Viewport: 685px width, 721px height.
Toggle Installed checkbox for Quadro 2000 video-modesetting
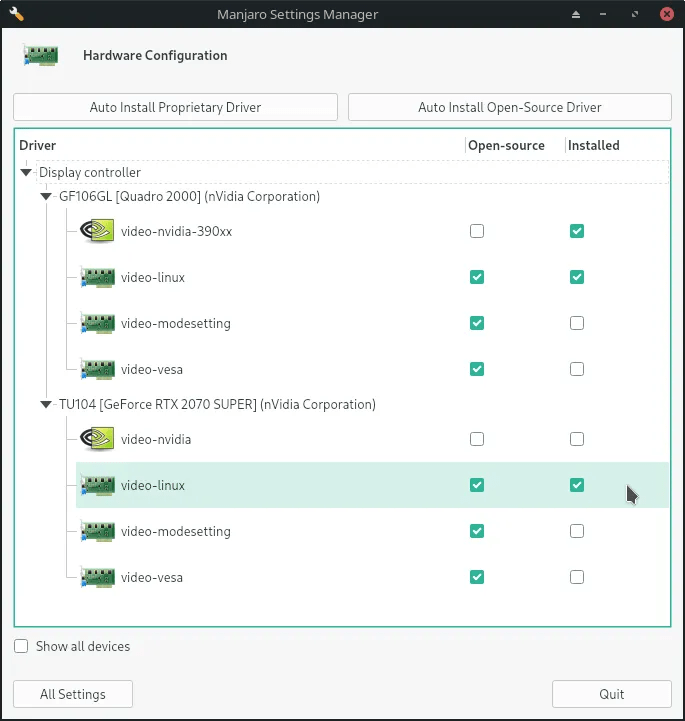[x=577, y=323]
